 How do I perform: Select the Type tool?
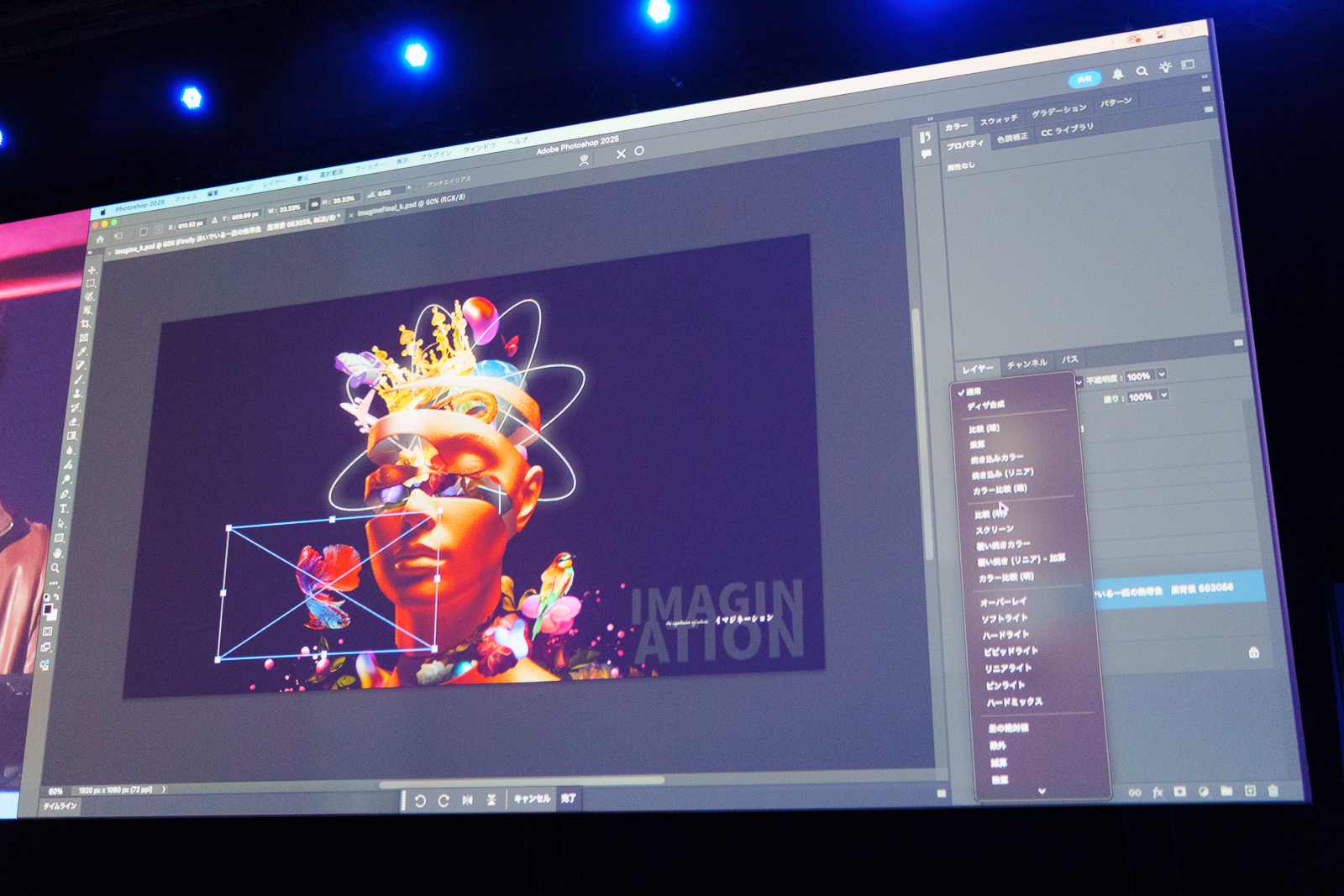(x=62, y=509)
